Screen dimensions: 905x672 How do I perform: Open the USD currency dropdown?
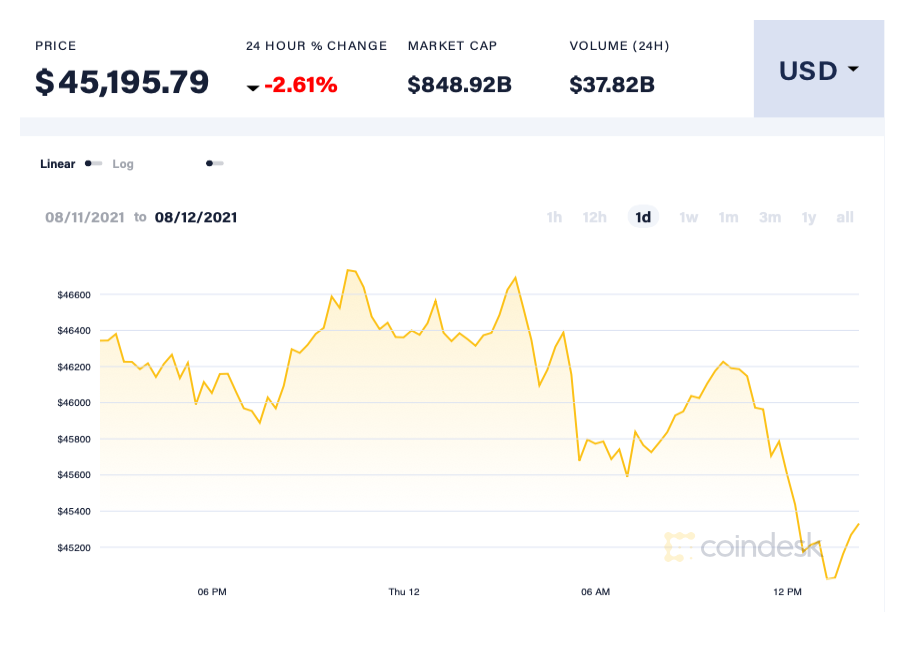[x=818, y=70]
